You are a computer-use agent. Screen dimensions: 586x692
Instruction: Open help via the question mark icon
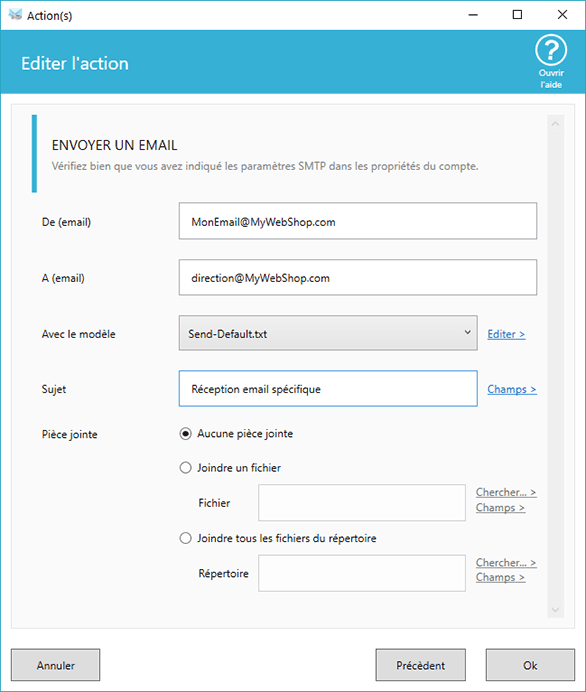(551, 50)
